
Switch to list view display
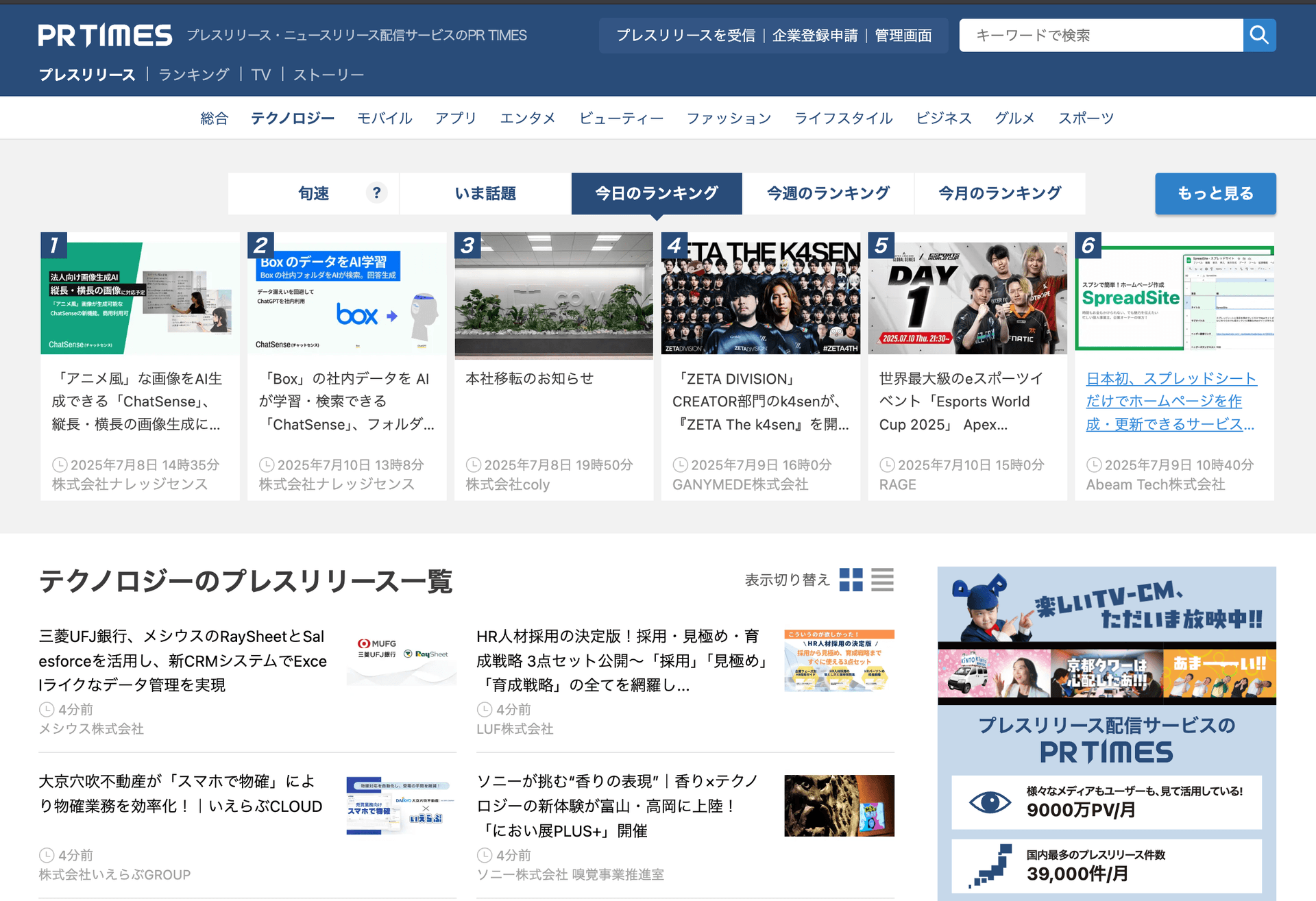882,580
